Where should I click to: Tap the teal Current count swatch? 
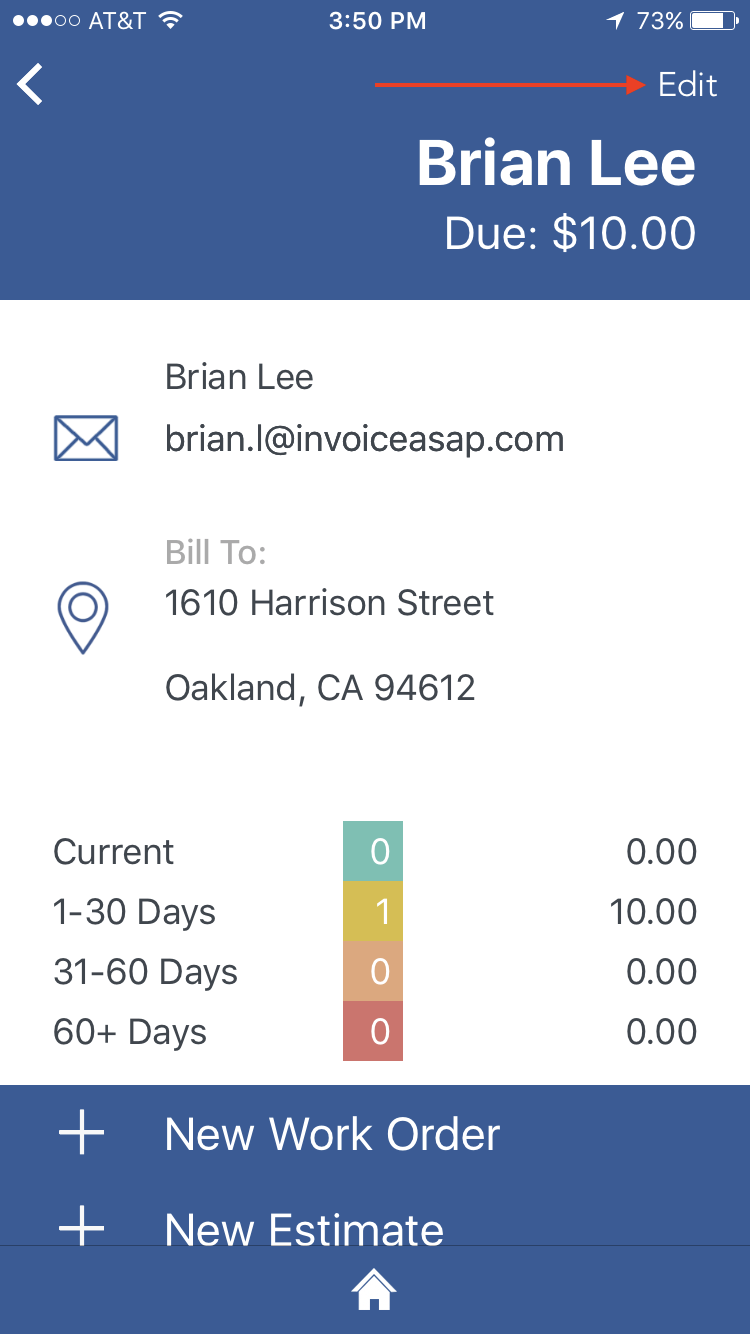373,852
